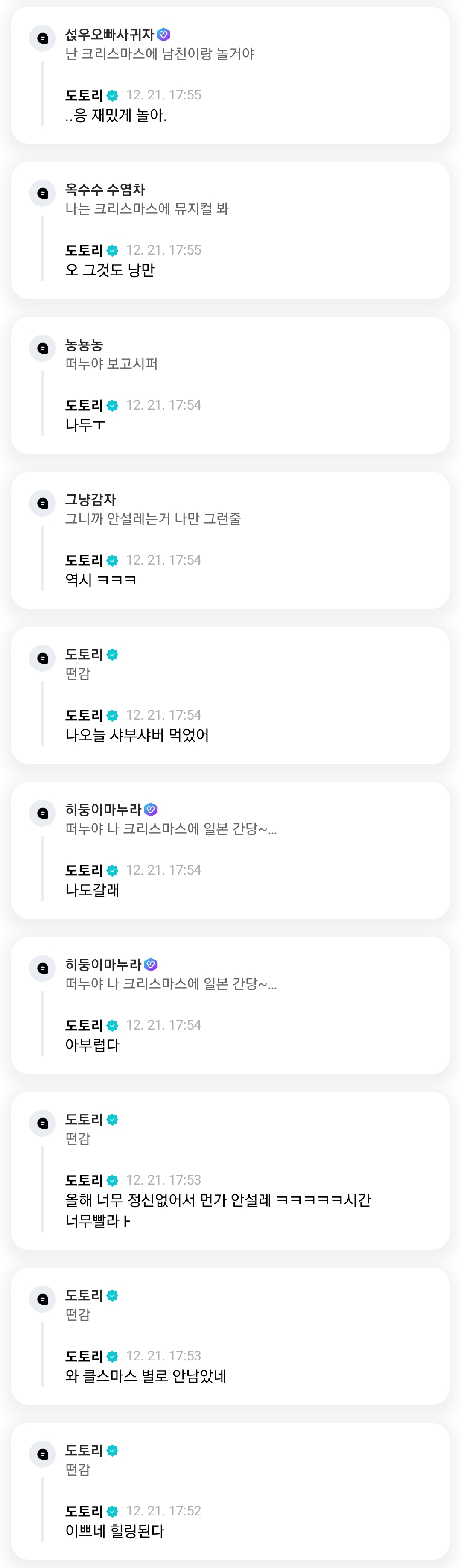Click the avatar icon beside 섰우오빠사귀자

click(43, 38)
